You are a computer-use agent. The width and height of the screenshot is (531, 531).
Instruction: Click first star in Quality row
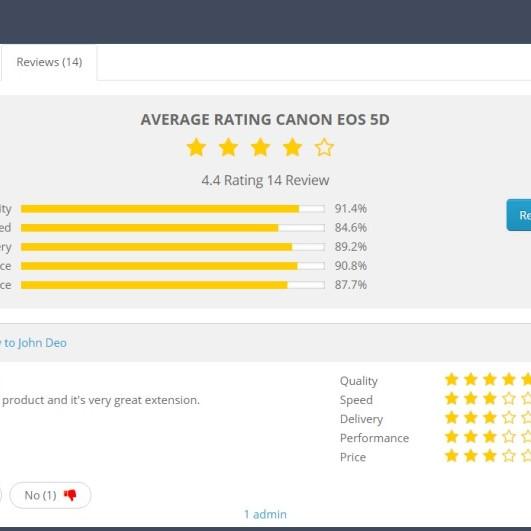click(452, 380)
